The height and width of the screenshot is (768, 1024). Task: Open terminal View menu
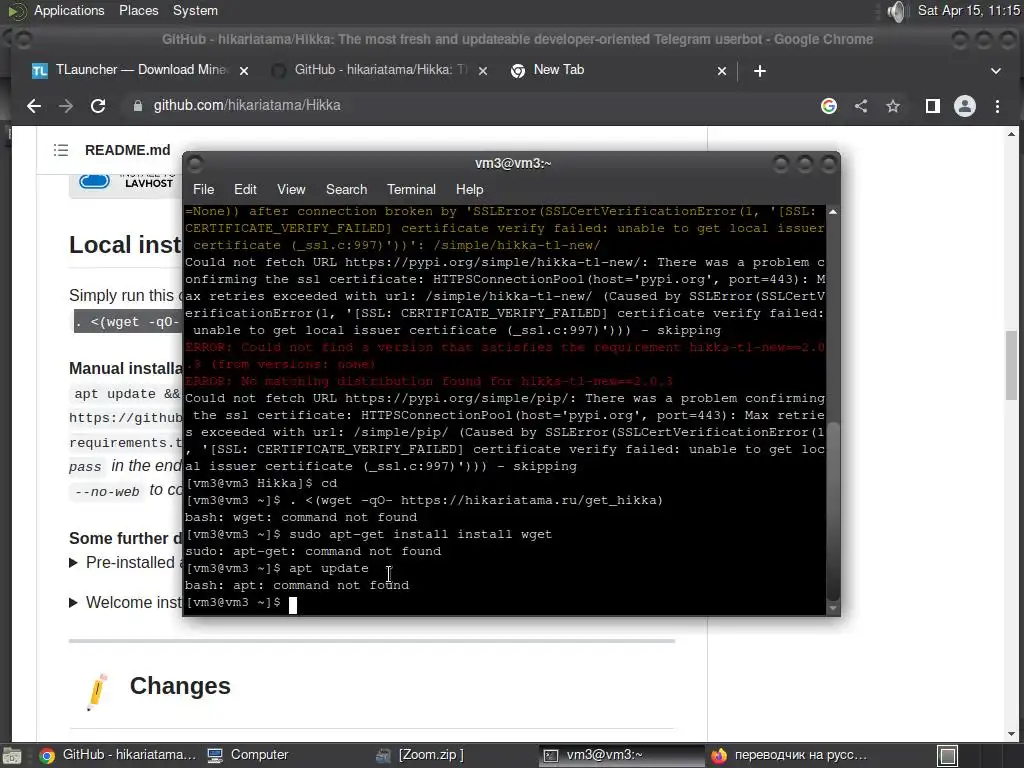[291, 189]
